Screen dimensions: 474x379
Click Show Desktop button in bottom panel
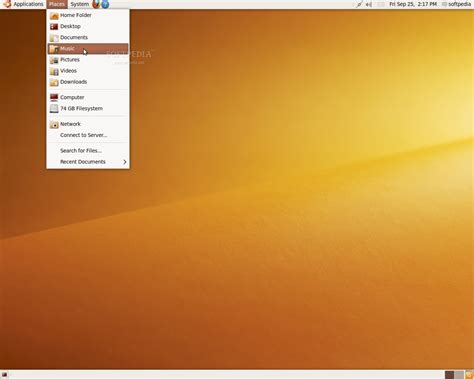4,375
